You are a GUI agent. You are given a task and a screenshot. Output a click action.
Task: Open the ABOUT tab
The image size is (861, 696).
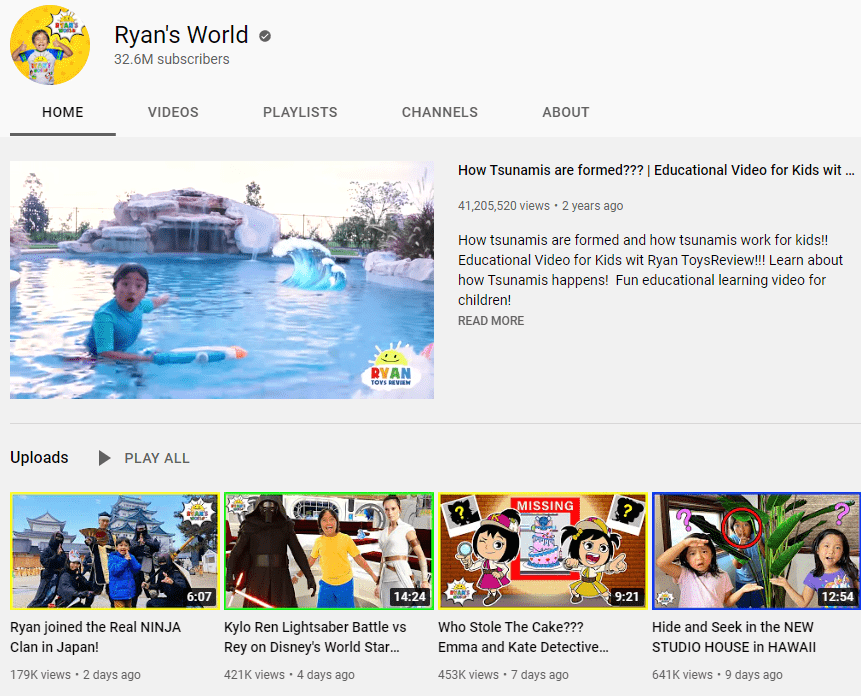pos(566,113)
